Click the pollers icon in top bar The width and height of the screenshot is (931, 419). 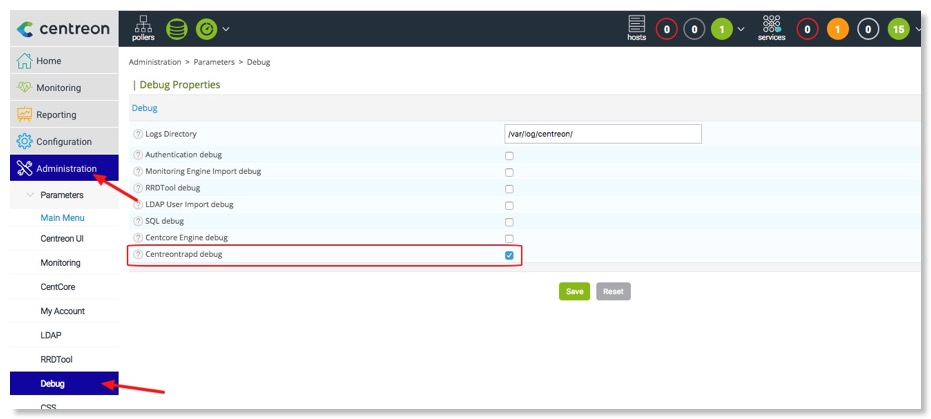click(143, 29)
